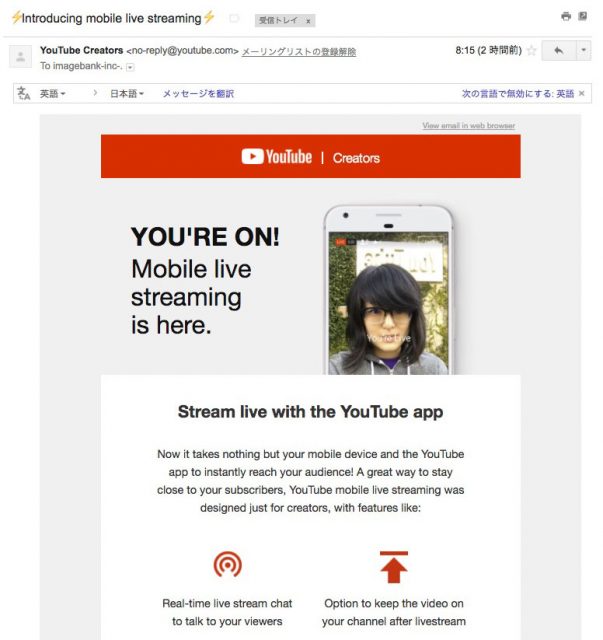Expand recipient details arrow
603x640 pixels.
130,67
